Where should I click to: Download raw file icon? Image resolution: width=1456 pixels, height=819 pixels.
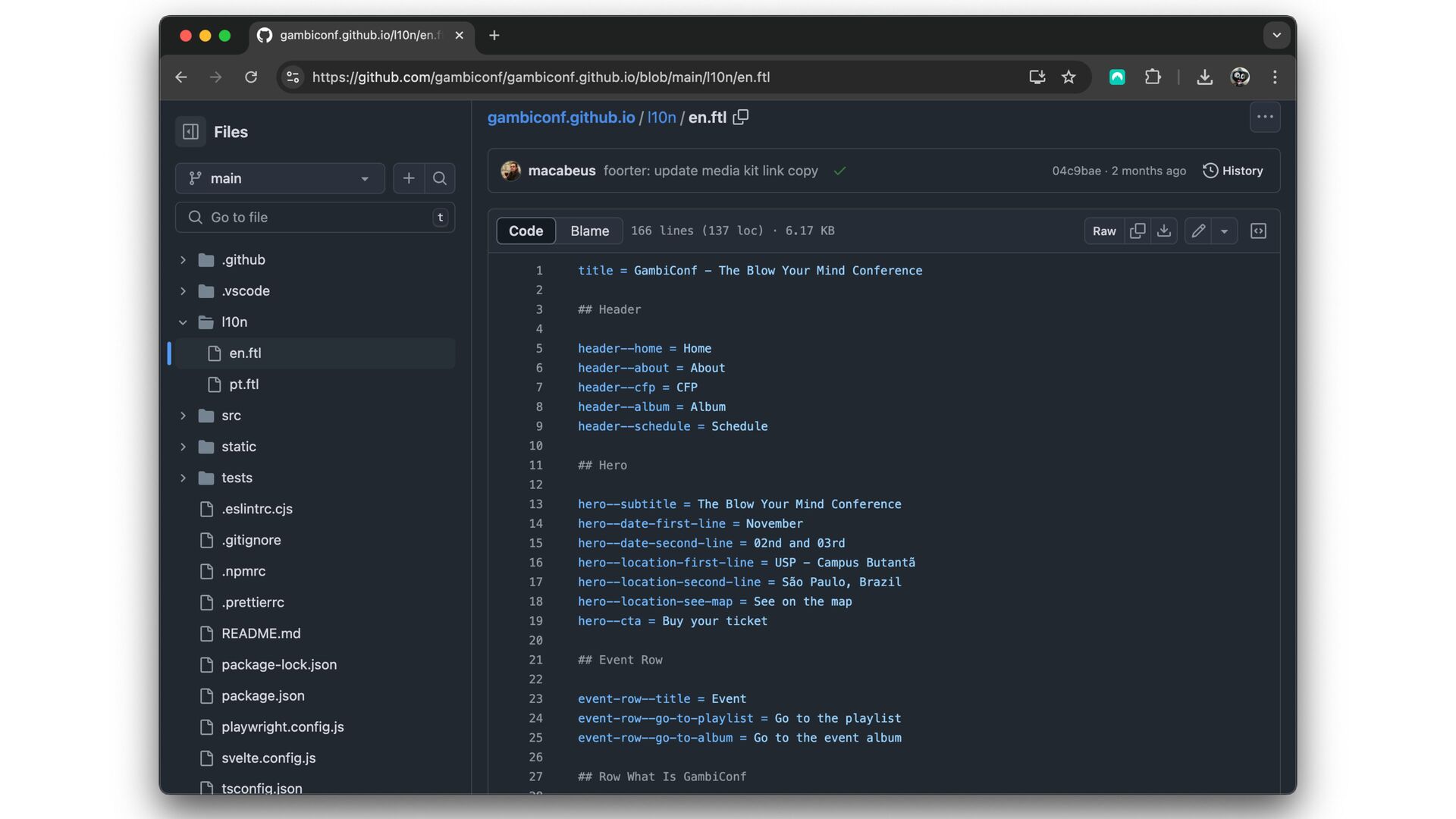pos(1164,231)
